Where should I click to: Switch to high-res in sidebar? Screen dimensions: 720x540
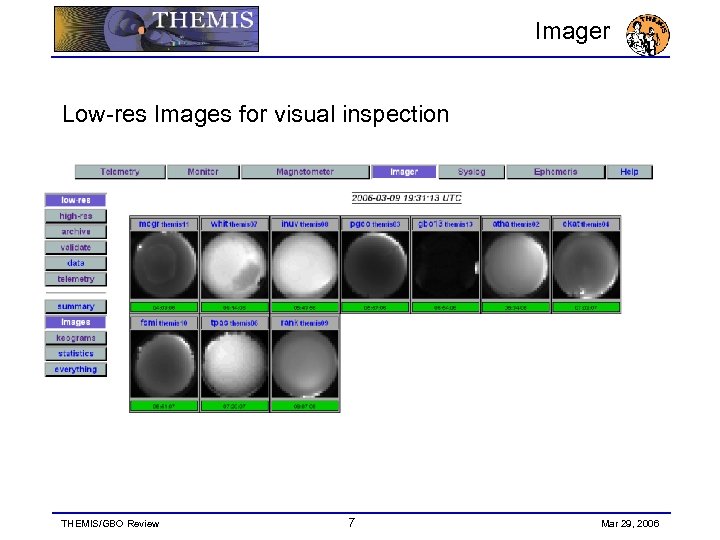pyautogui.click(x=76, y=216)
